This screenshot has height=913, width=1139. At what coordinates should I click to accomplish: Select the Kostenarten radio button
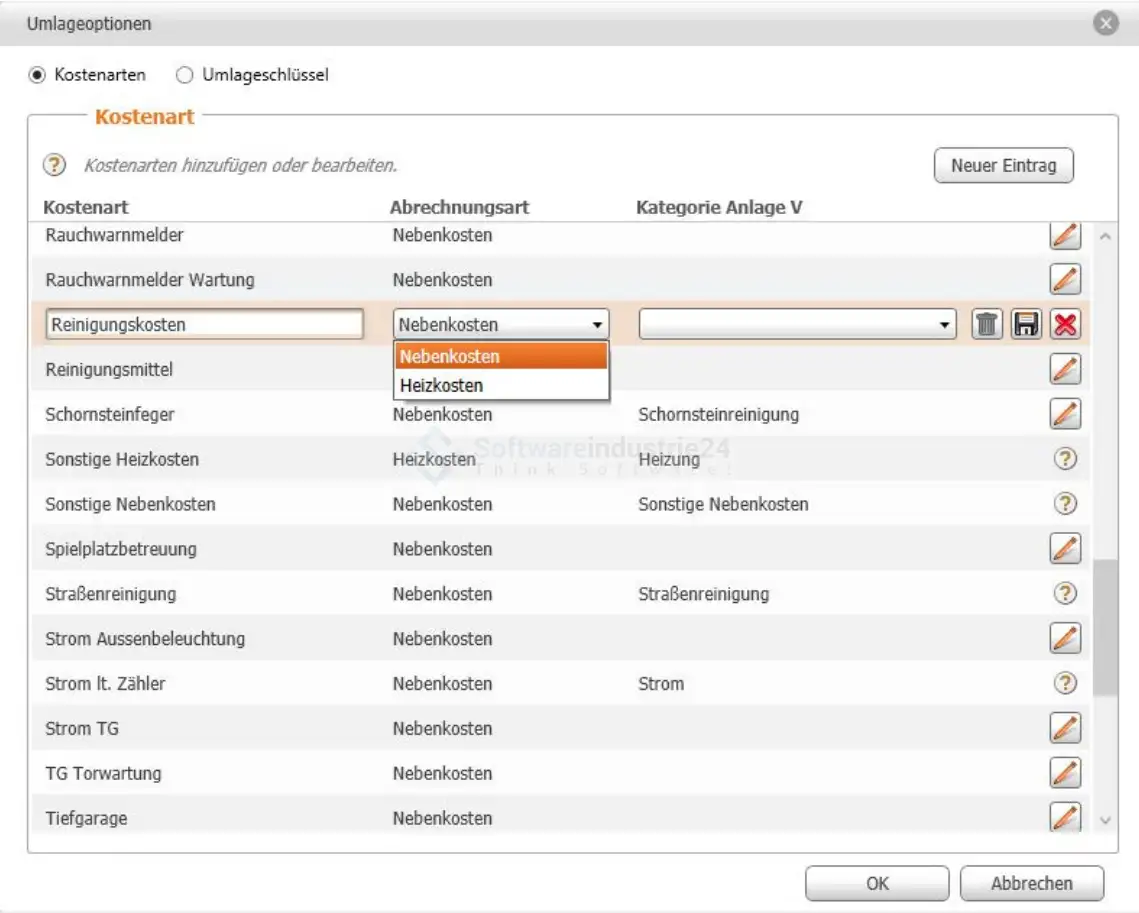(x=38, y=75)
